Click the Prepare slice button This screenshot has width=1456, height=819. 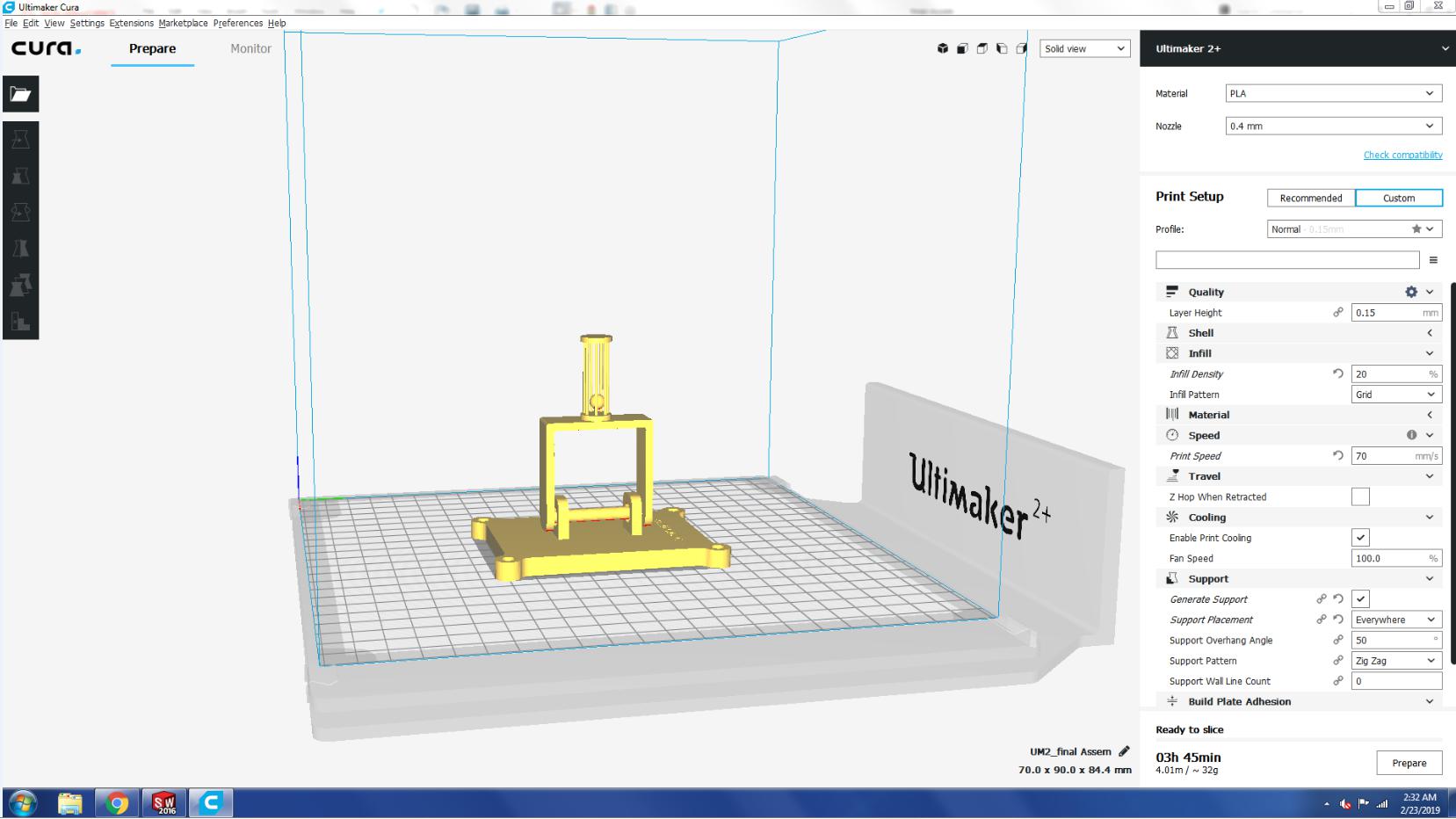1409,763
